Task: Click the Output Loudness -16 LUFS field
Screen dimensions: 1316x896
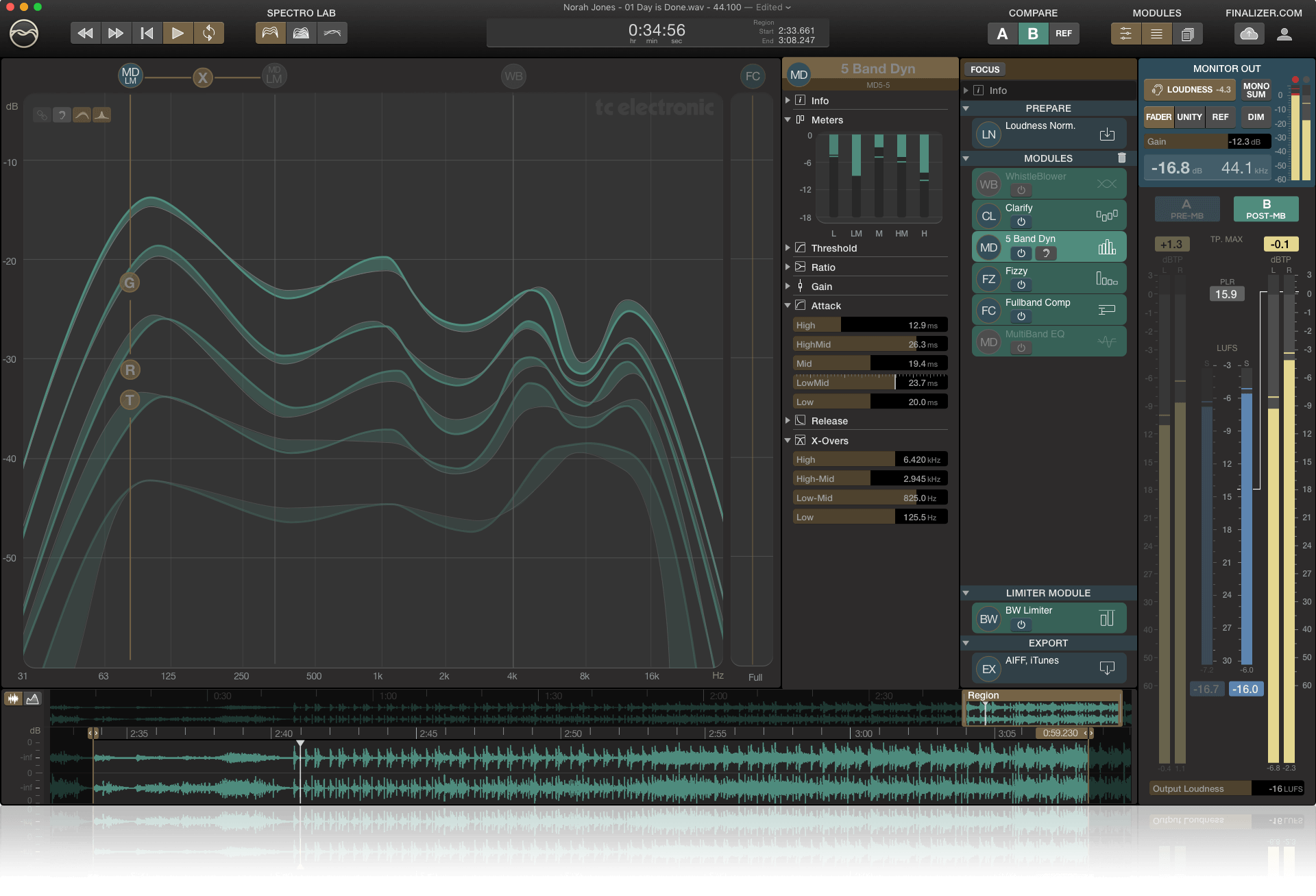Action: 1227,789
